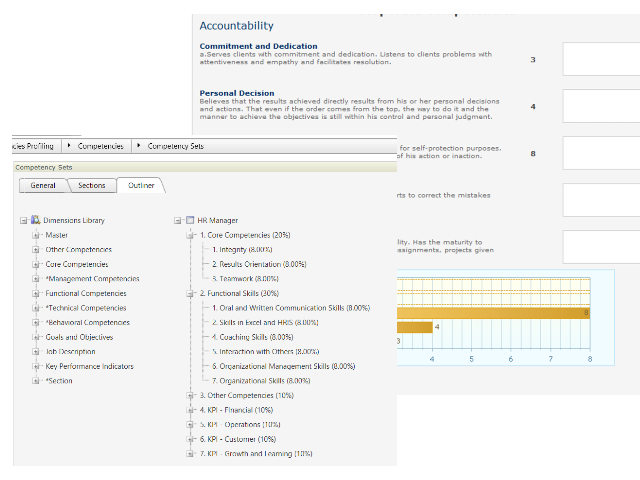Select Skills in Excel and HRIS
Viewport: 640px width, 480px height.
pyautogui.click(x=265, y=322)
